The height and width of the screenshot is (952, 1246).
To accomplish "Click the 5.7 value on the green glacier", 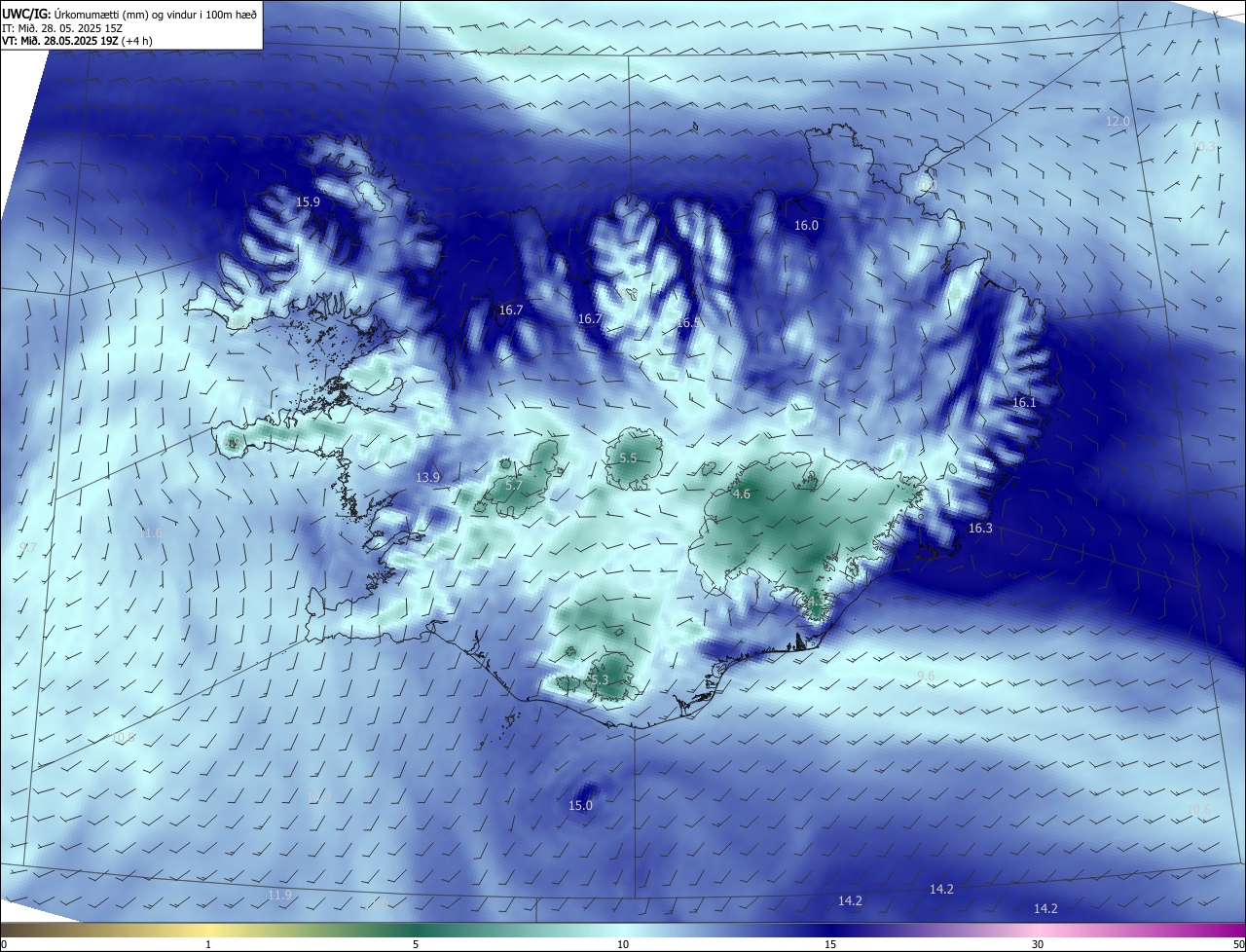I will (x=515, y=486).
